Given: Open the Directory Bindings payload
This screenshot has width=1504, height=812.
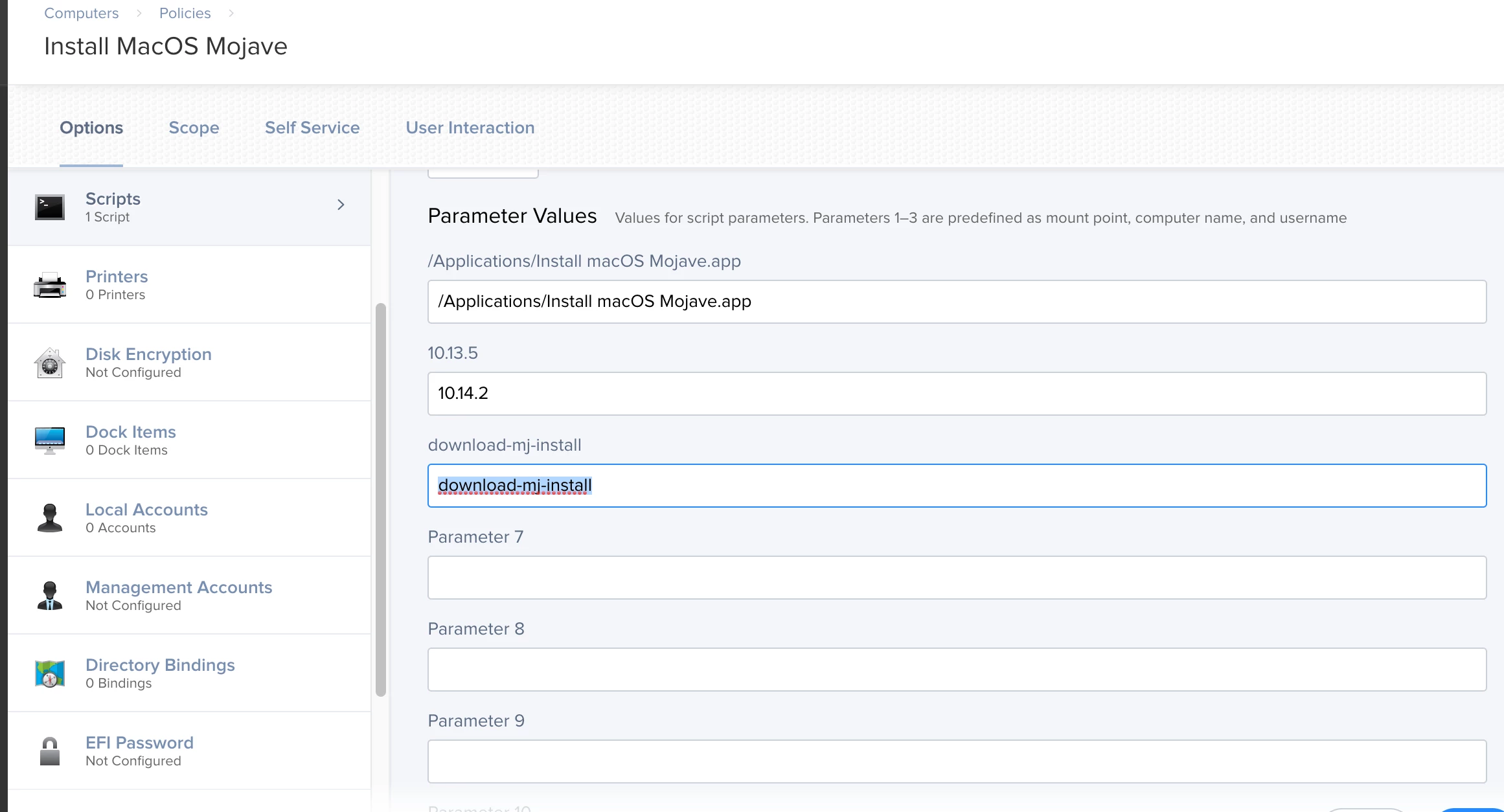Looking at the screenshot, I should click(190, 673).
